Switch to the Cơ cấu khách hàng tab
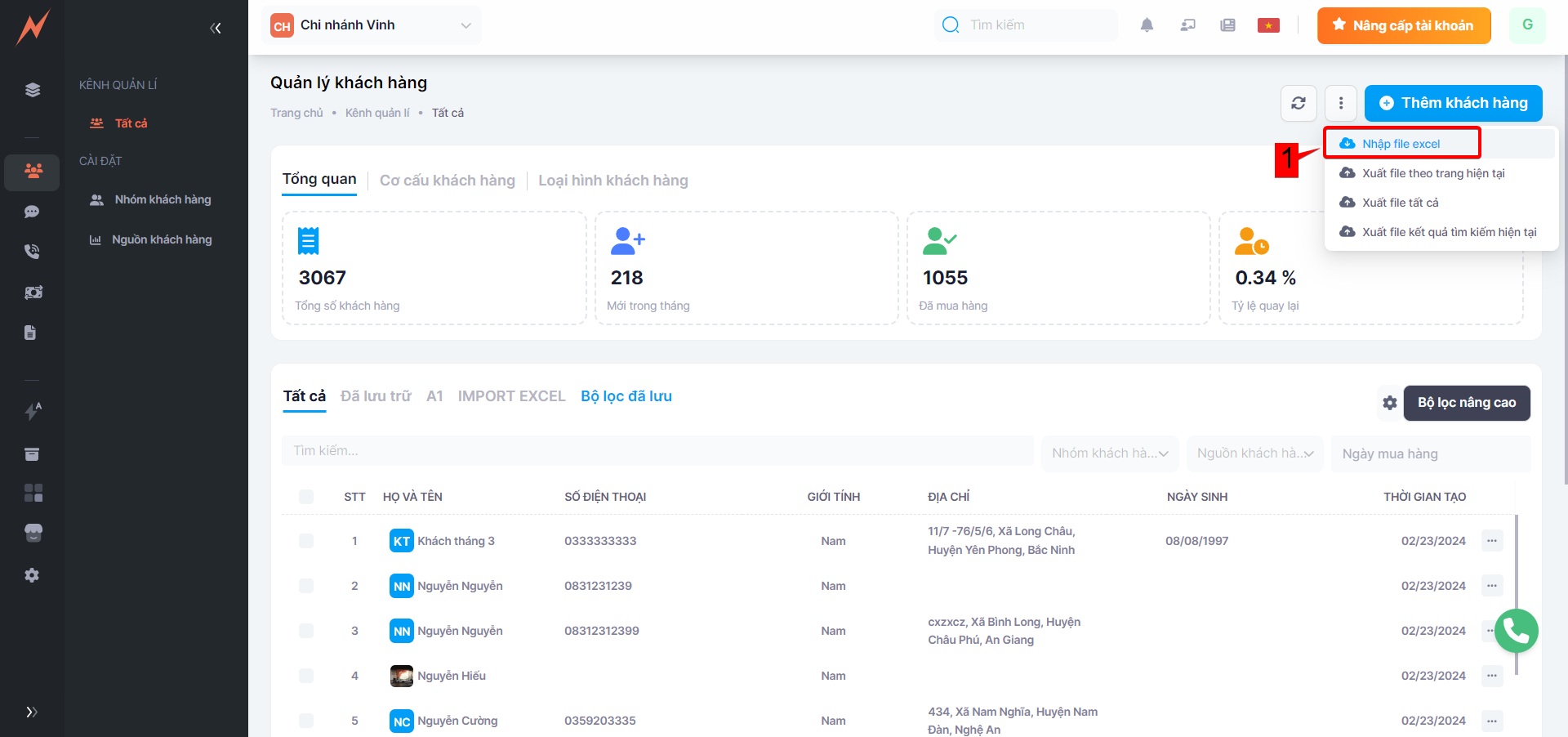Screen dimensions: 1568x737 tap(447, 181)
